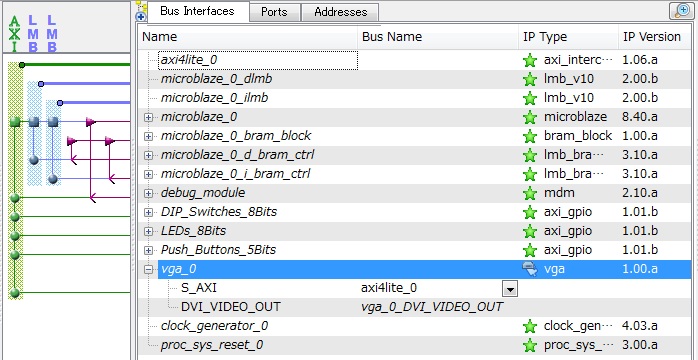
Task: Click the green star for clock_generator_0
Action: [530, 326]
